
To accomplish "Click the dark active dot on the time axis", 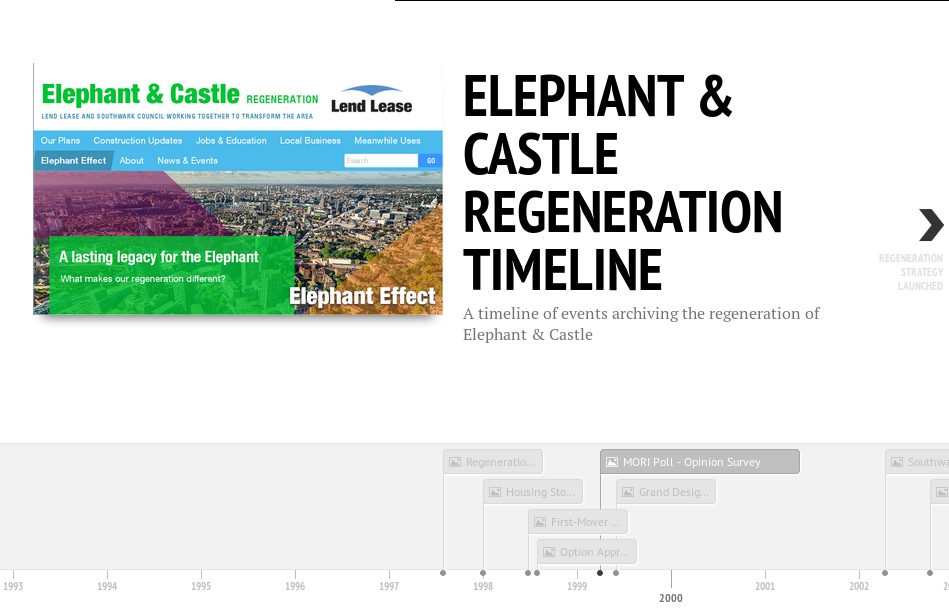I will 600,573.
